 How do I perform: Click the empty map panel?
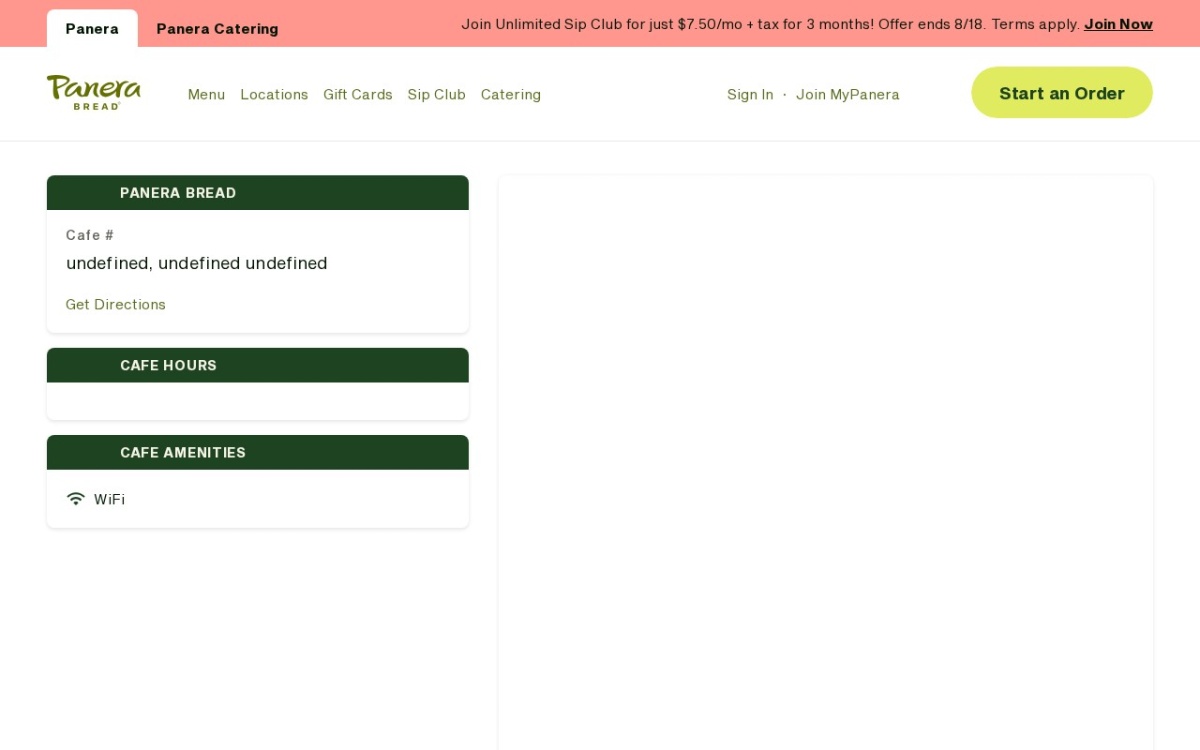point(826,463)
